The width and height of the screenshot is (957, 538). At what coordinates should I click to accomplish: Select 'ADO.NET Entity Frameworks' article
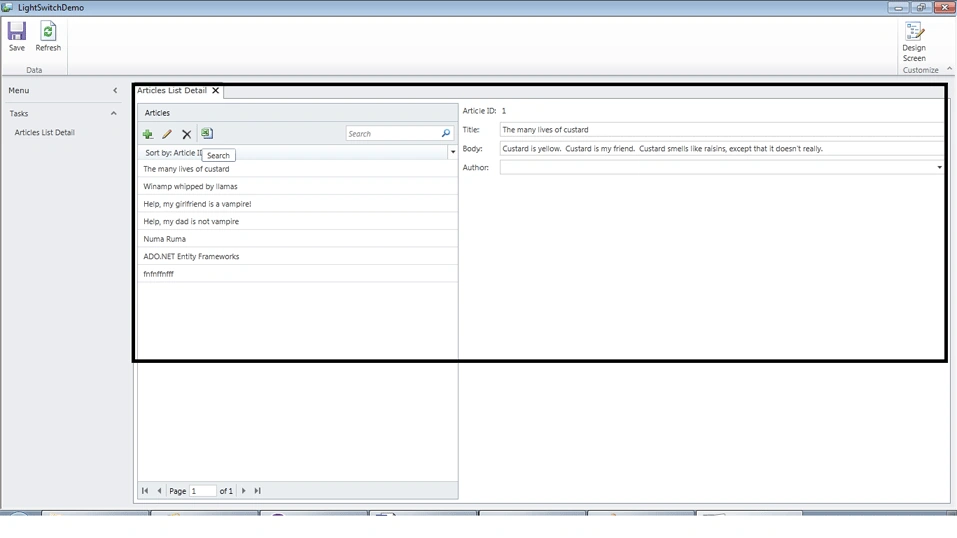pyautogui.click(x=297, y=256)
